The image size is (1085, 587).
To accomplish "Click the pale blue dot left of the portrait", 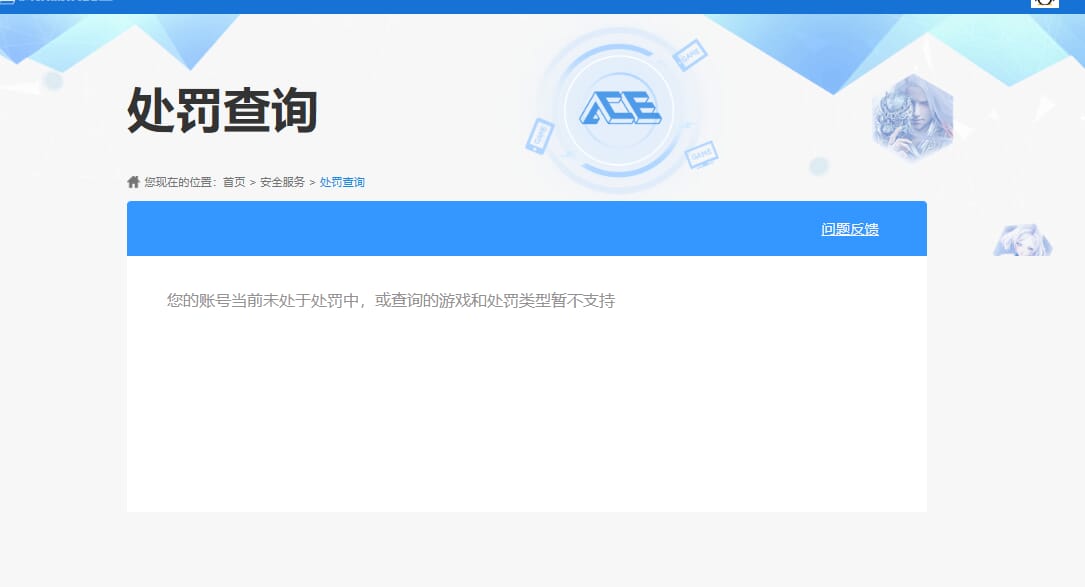I will pyautogui.click(x=819, y=166).
